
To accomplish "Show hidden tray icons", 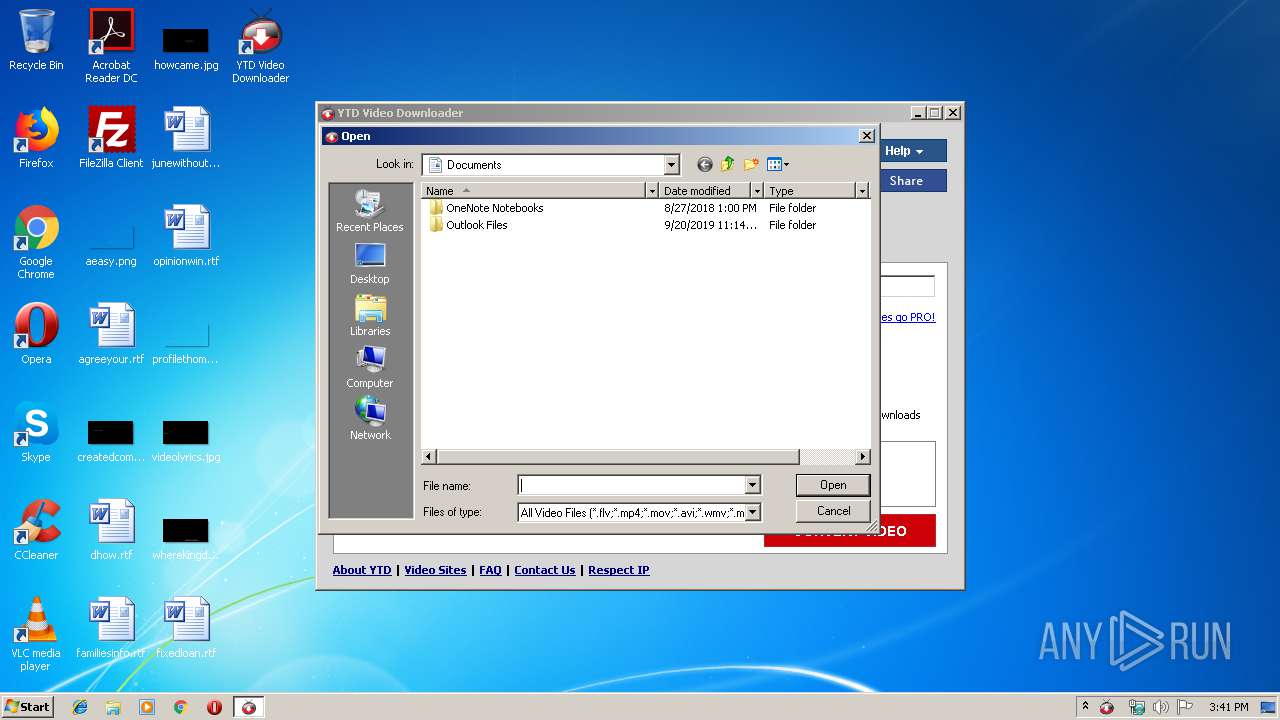I will click(1085, 707).
